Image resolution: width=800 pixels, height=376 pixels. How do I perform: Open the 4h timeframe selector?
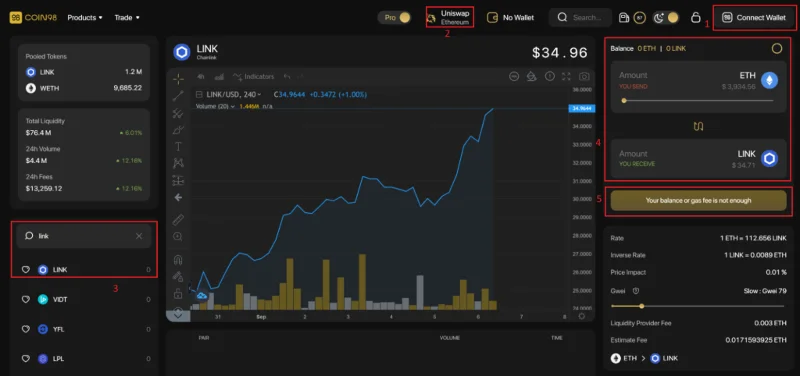[201, 77]
